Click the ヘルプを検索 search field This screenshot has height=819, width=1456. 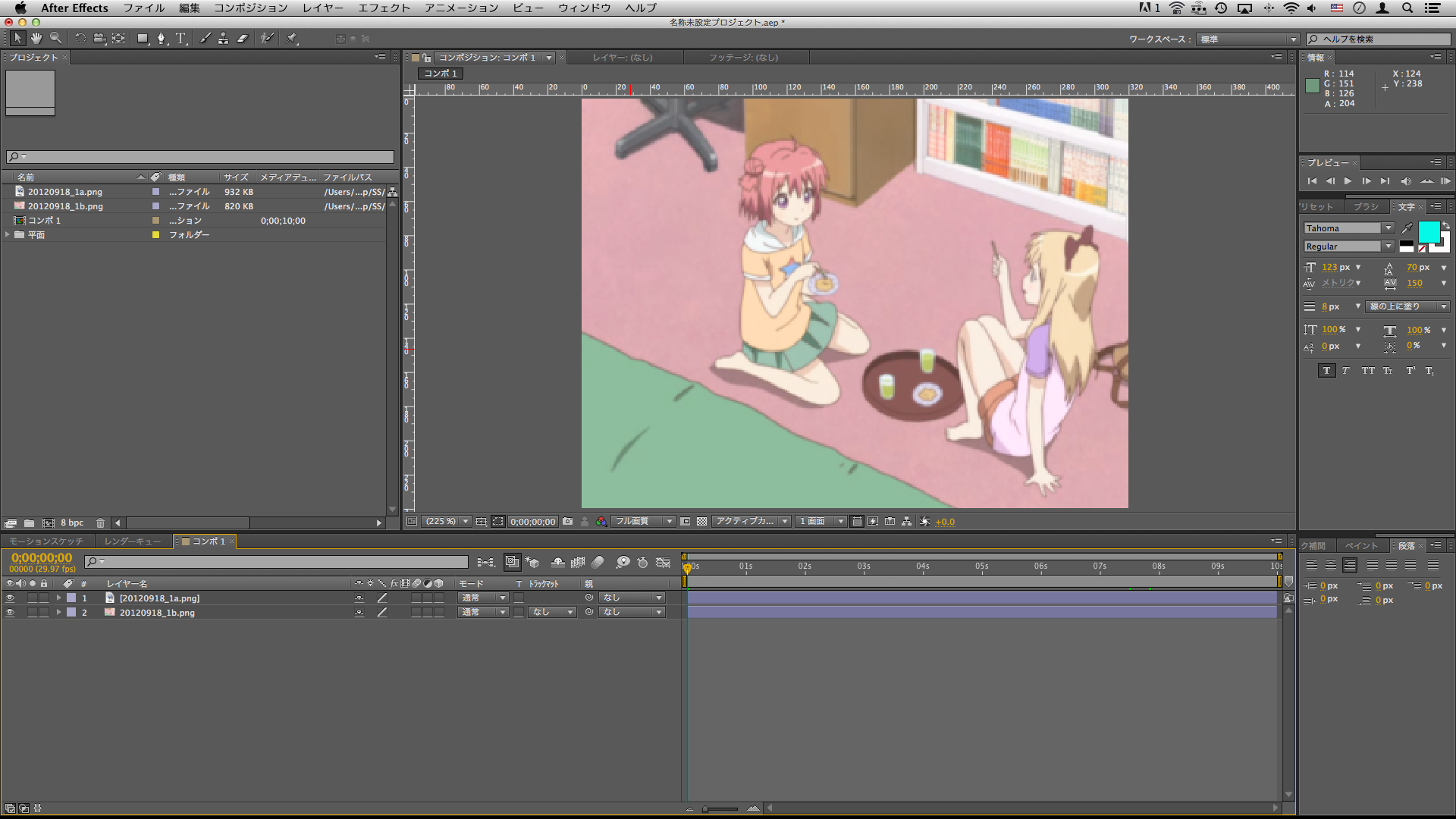point(1379,39)
